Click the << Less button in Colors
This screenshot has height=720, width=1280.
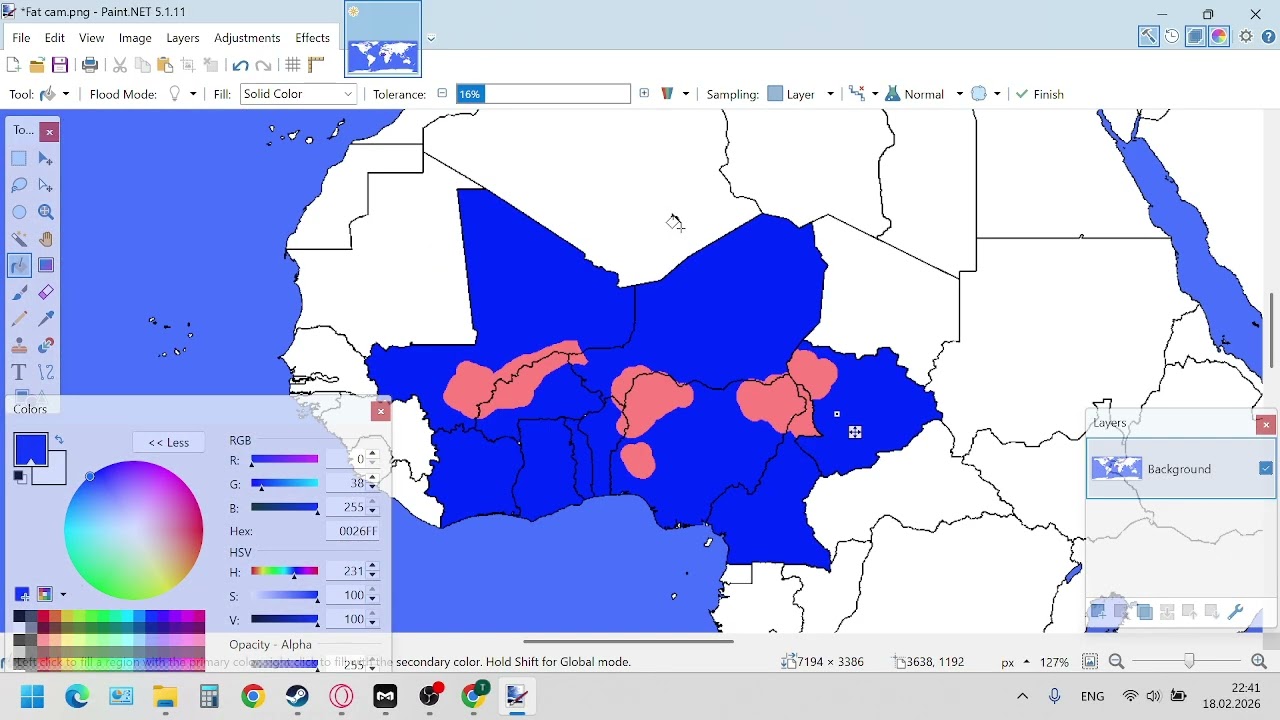coord(169,442)
